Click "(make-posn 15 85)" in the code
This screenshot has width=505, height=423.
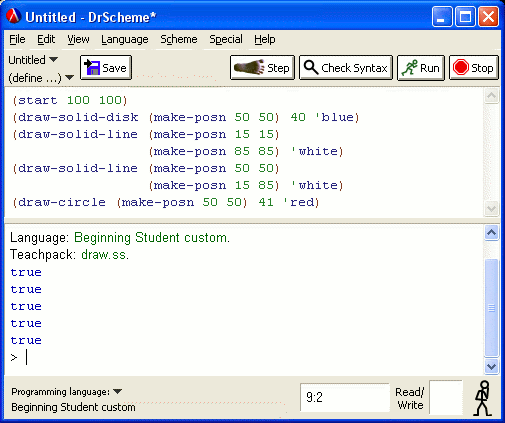pos(214,185)
